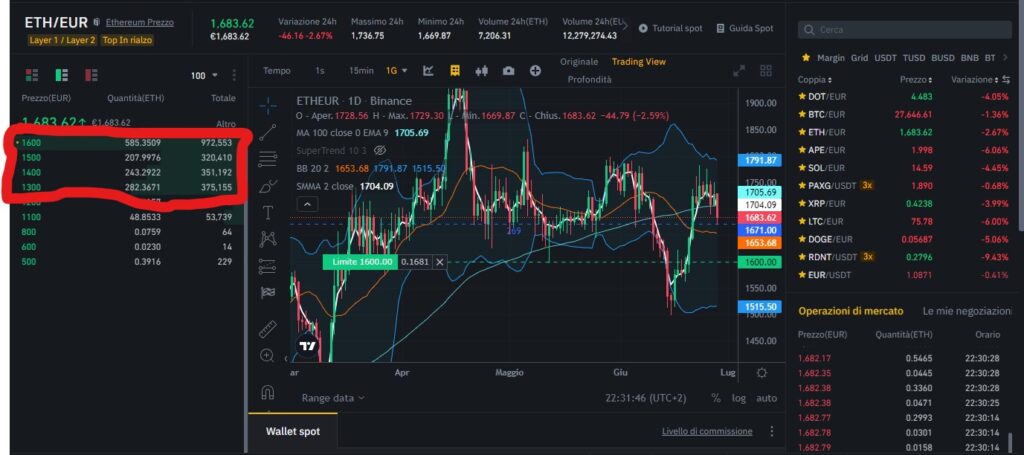
Task: Open Livello di commissione link
Action: (707, 431)
